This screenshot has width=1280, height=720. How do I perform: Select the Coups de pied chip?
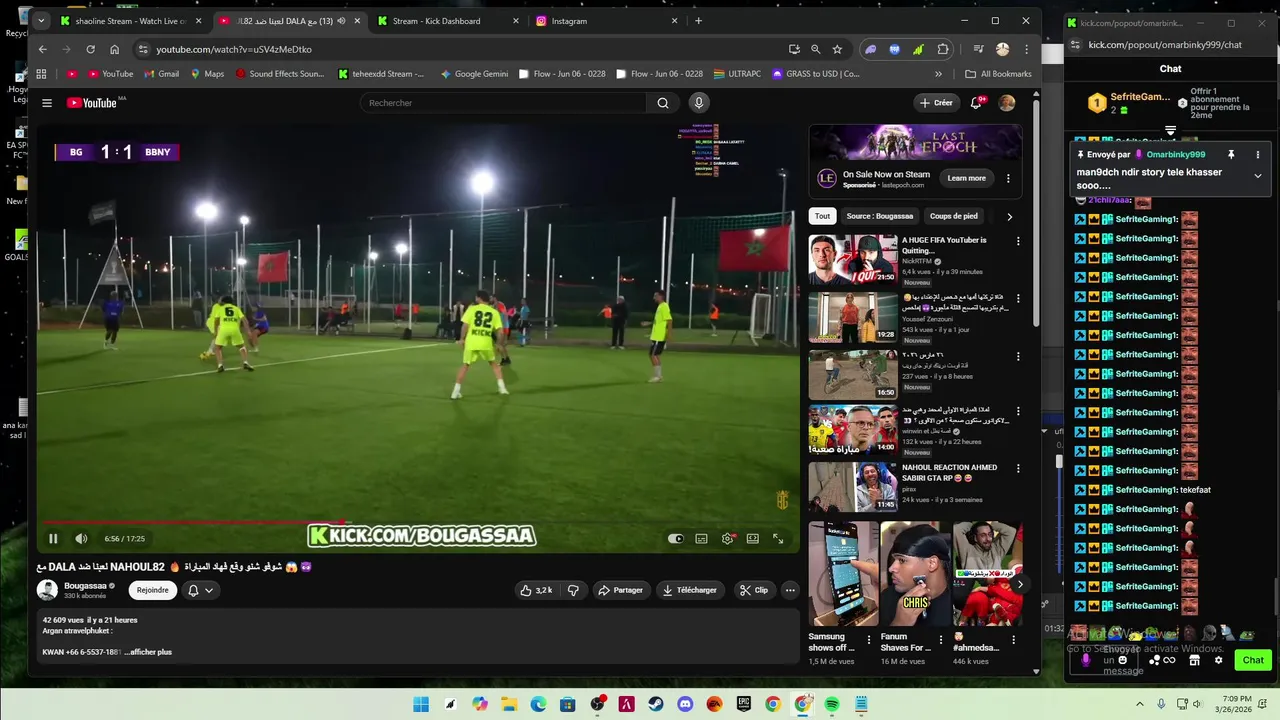point(954,216)
